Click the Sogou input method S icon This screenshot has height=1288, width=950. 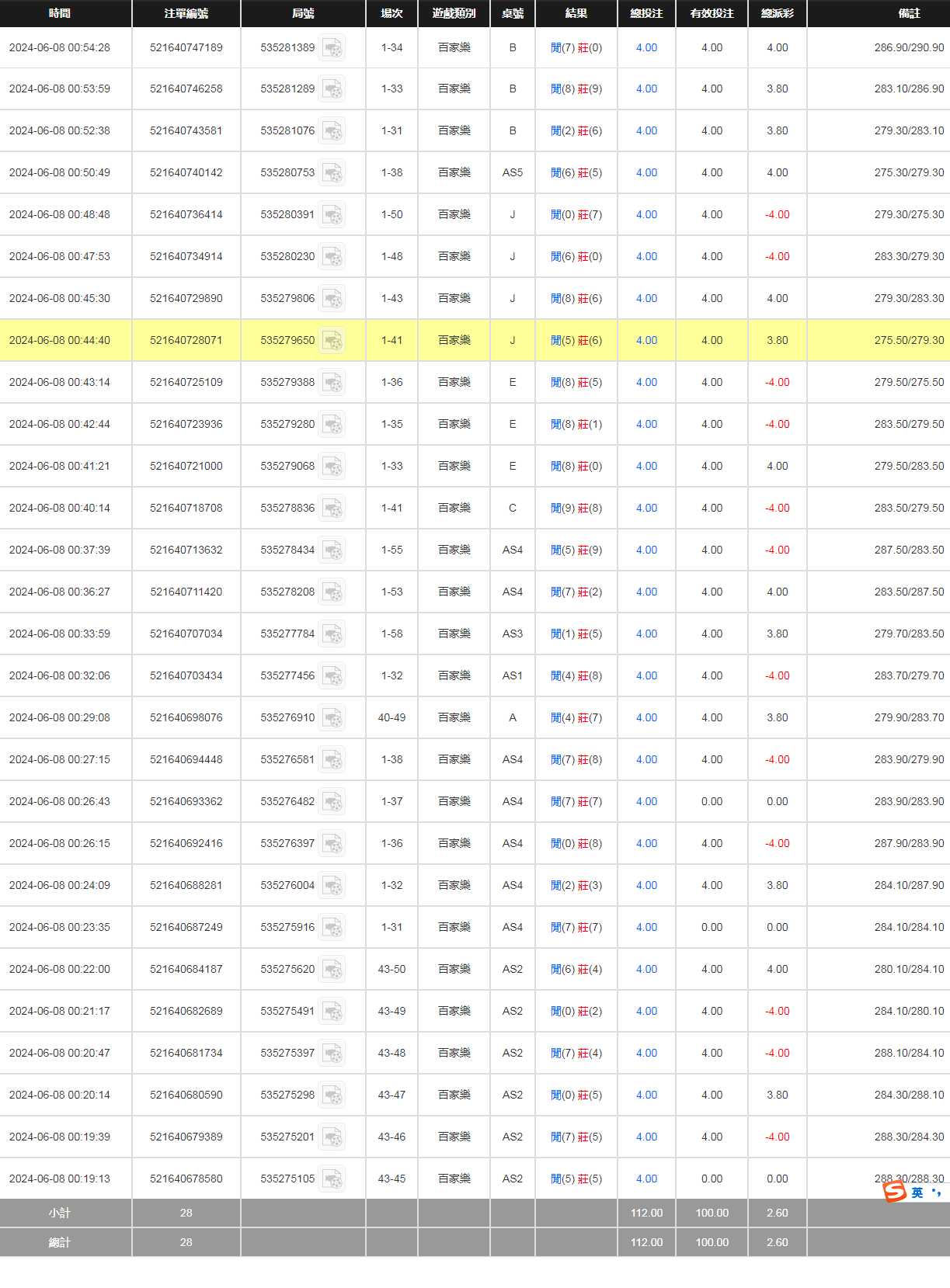pos(895,1191)
